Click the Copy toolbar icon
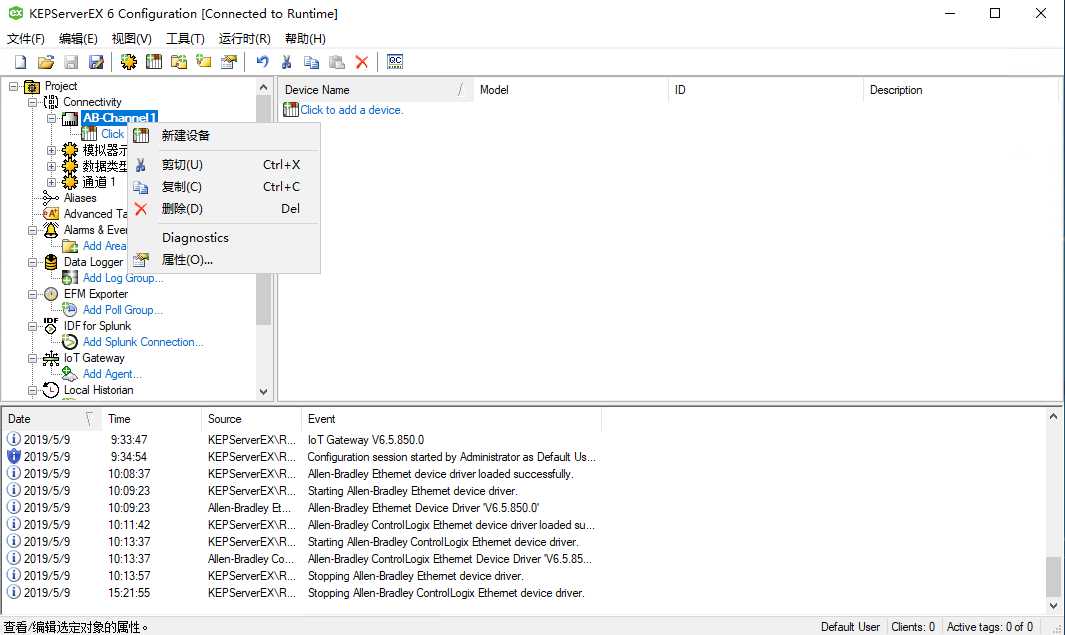The image size is (1065, 635). click(312, 62)
